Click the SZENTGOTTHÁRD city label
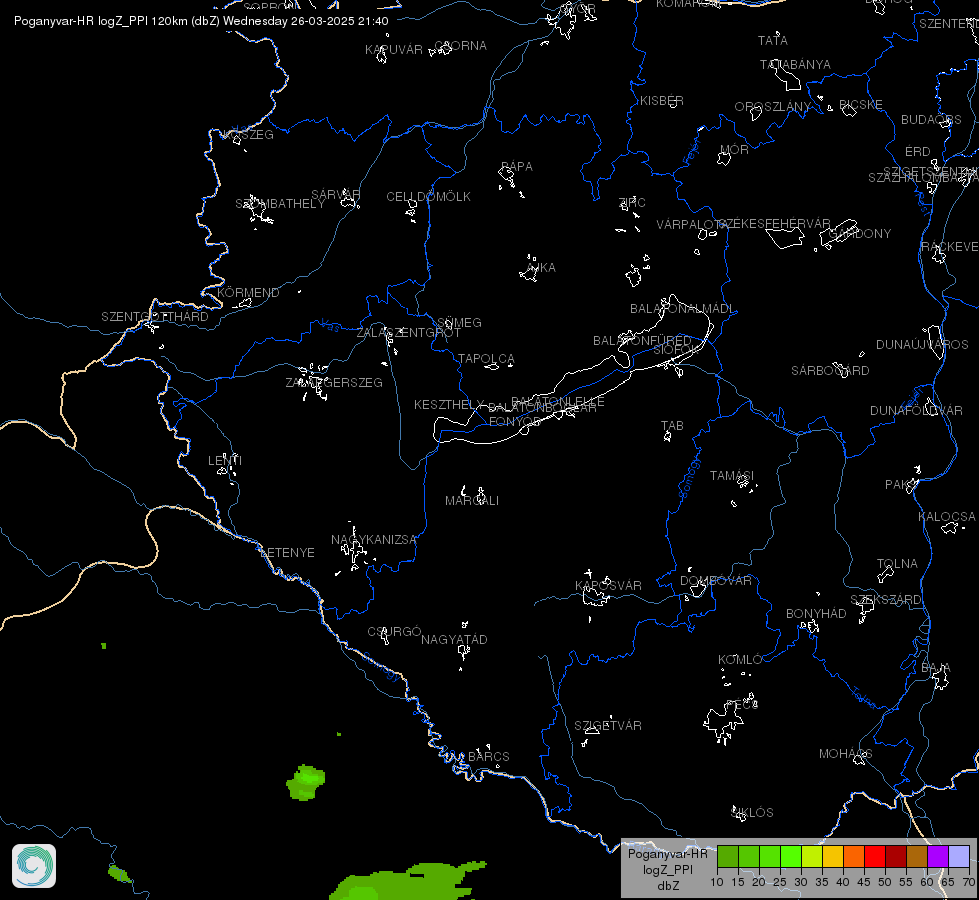 coord(155,317)
